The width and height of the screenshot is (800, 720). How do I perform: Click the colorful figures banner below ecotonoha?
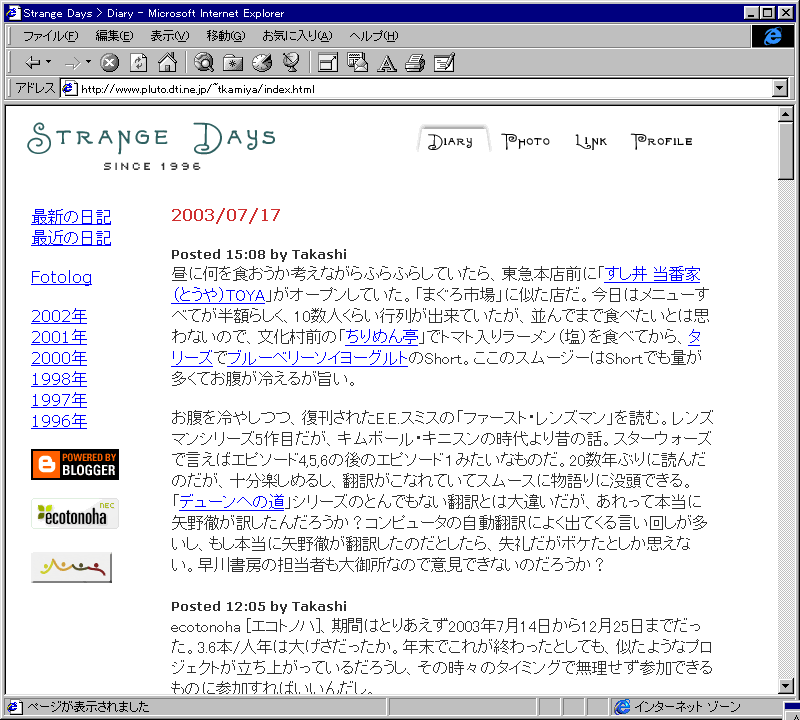71,567
